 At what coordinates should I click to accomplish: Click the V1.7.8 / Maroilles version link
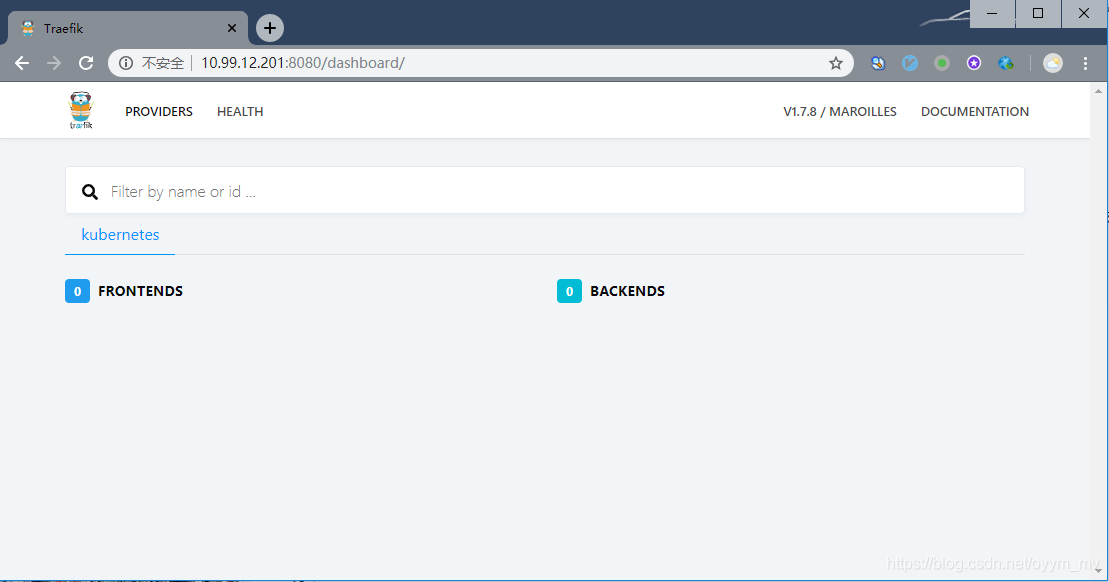click(840, 111)
